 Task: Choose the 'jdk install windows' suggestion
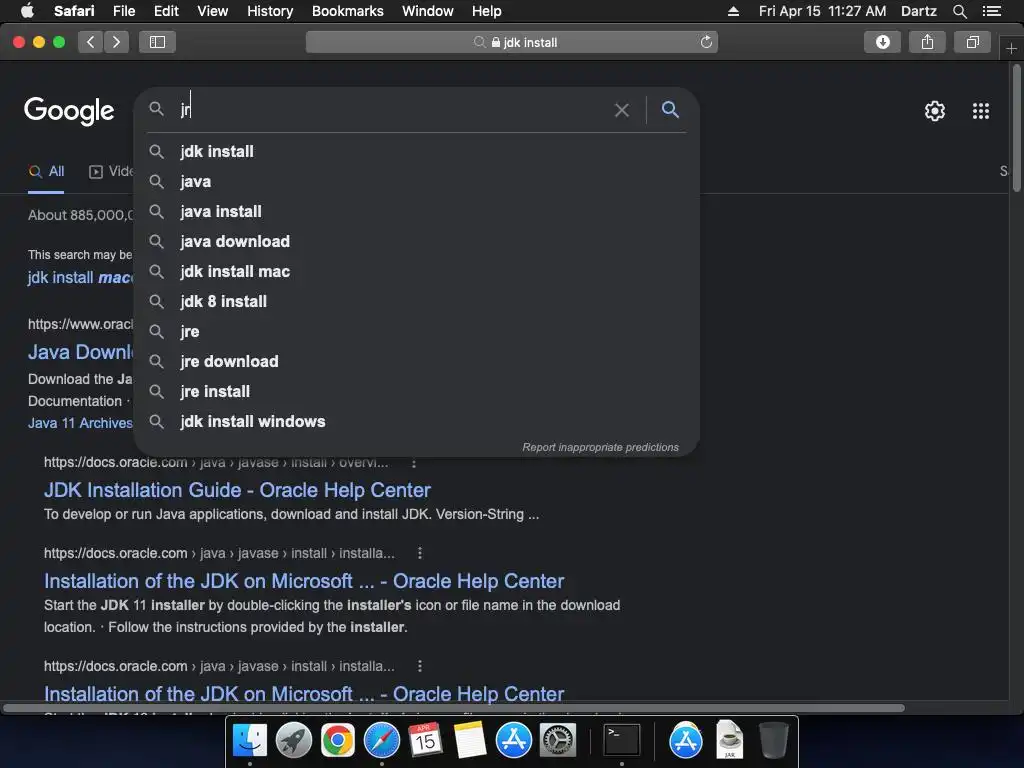tap(417, 422)
